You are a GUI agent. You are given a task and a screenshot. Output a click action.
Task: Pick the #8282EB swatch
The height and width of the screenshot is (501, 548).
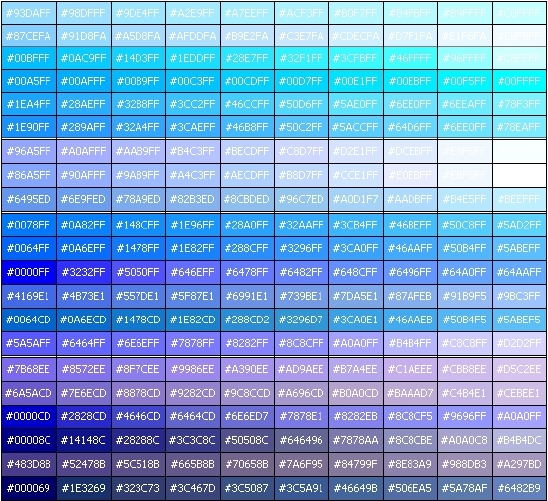(x=356, y=416)
